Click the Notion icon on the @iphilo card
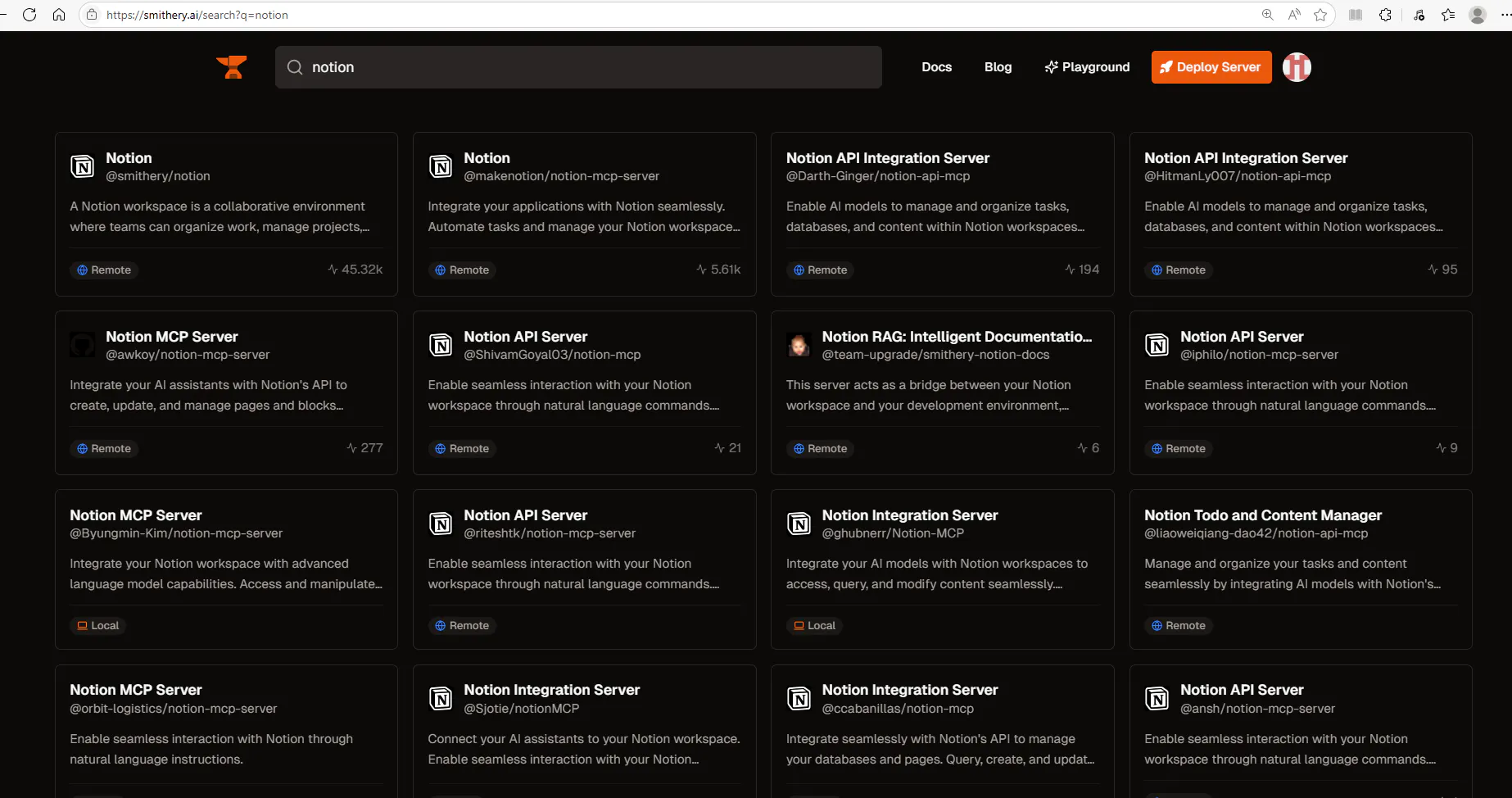Viewport: 1512px width, 798px height. pyautogui.click(x=1157, y=345)
